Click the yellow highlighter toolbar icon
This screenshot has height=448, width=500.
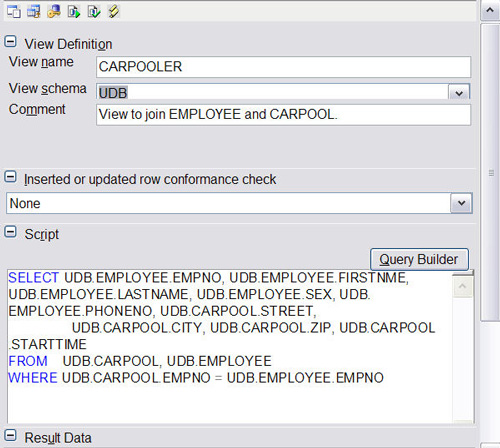114,12
